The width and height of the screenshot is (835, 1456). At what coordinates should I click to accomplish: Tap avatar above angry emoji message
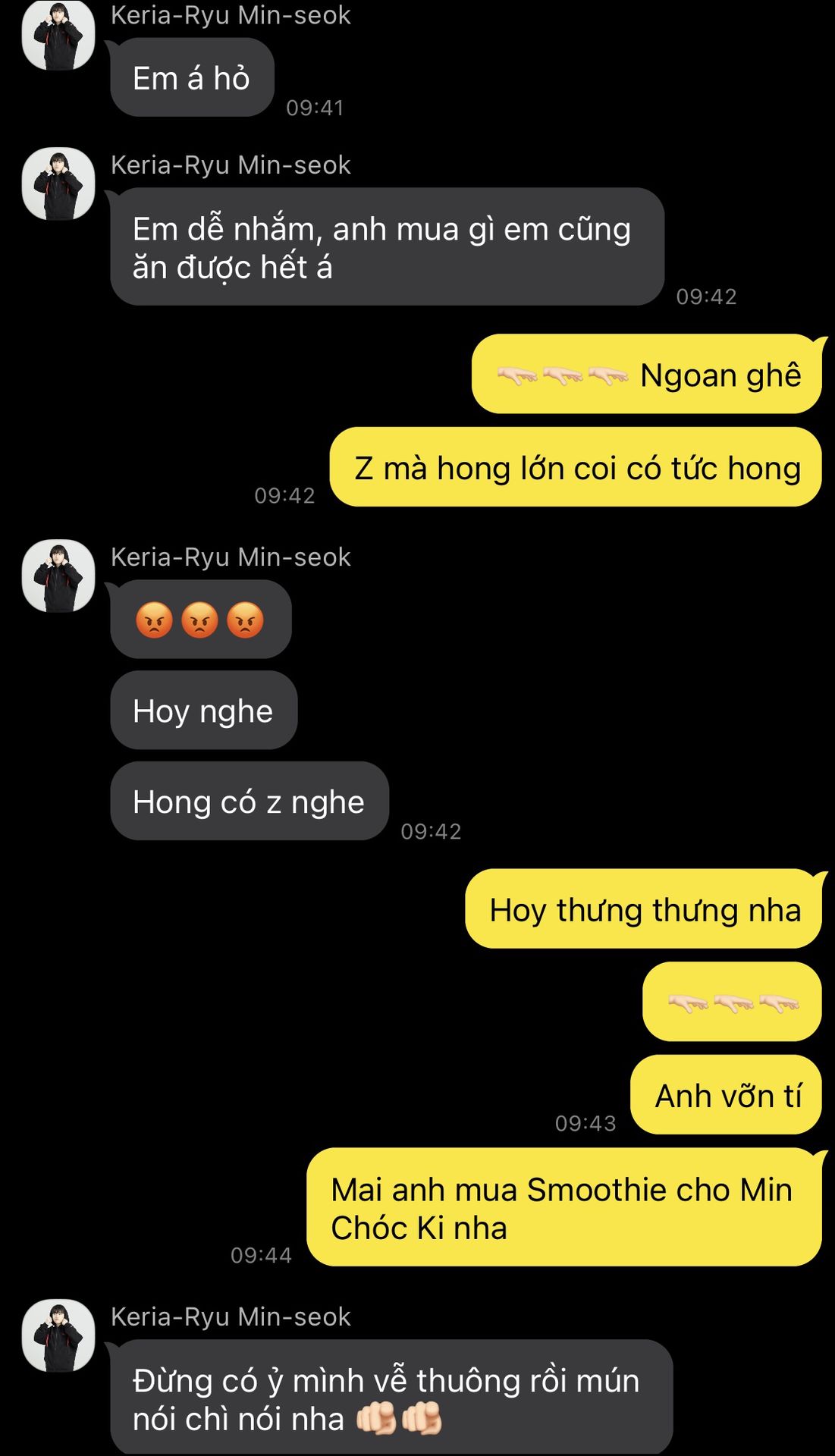point(58,576)
